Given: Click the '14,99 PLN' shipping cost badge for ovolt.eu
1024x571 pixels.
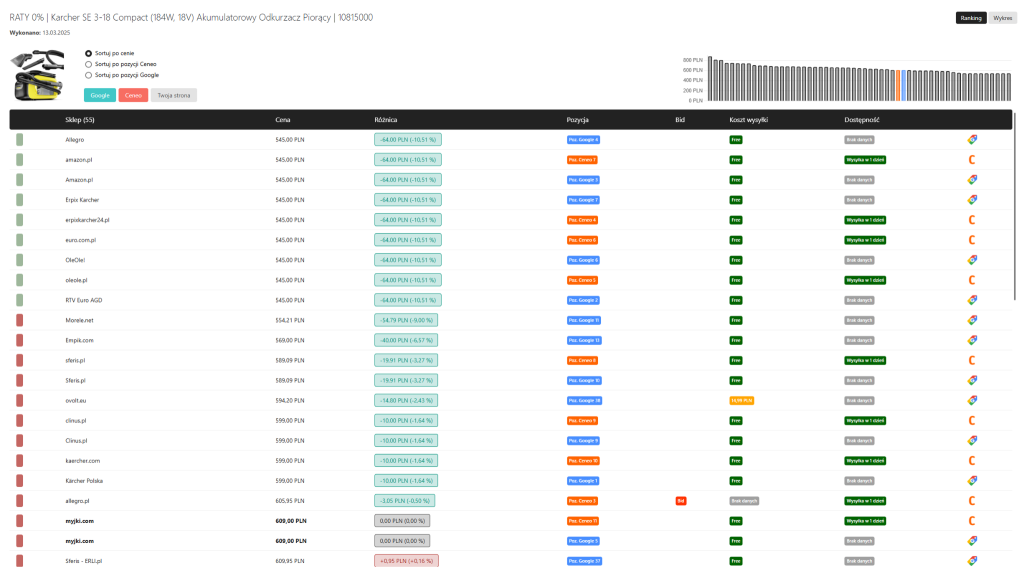Looking at the screenshot, I should click(741, 400).
